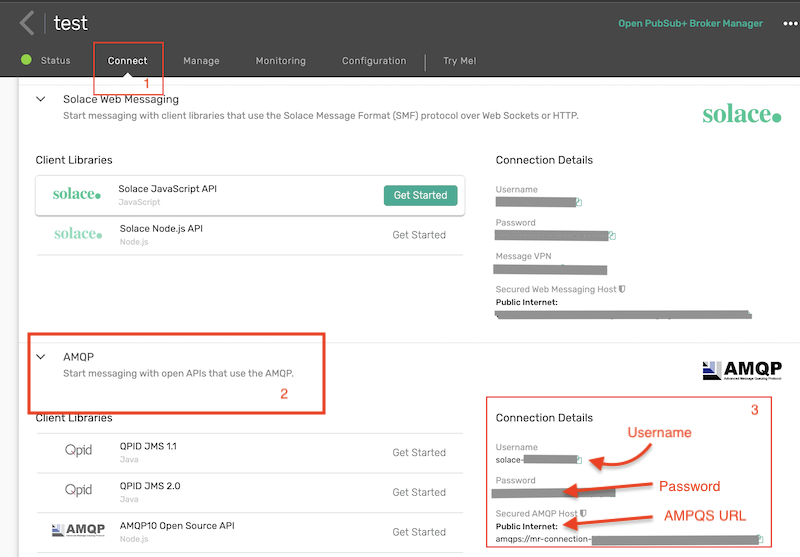The width and height of the screenshot is (800, 557).
Task: Select the QPID JMS 2.0 library title
Action: coord(150,486)
